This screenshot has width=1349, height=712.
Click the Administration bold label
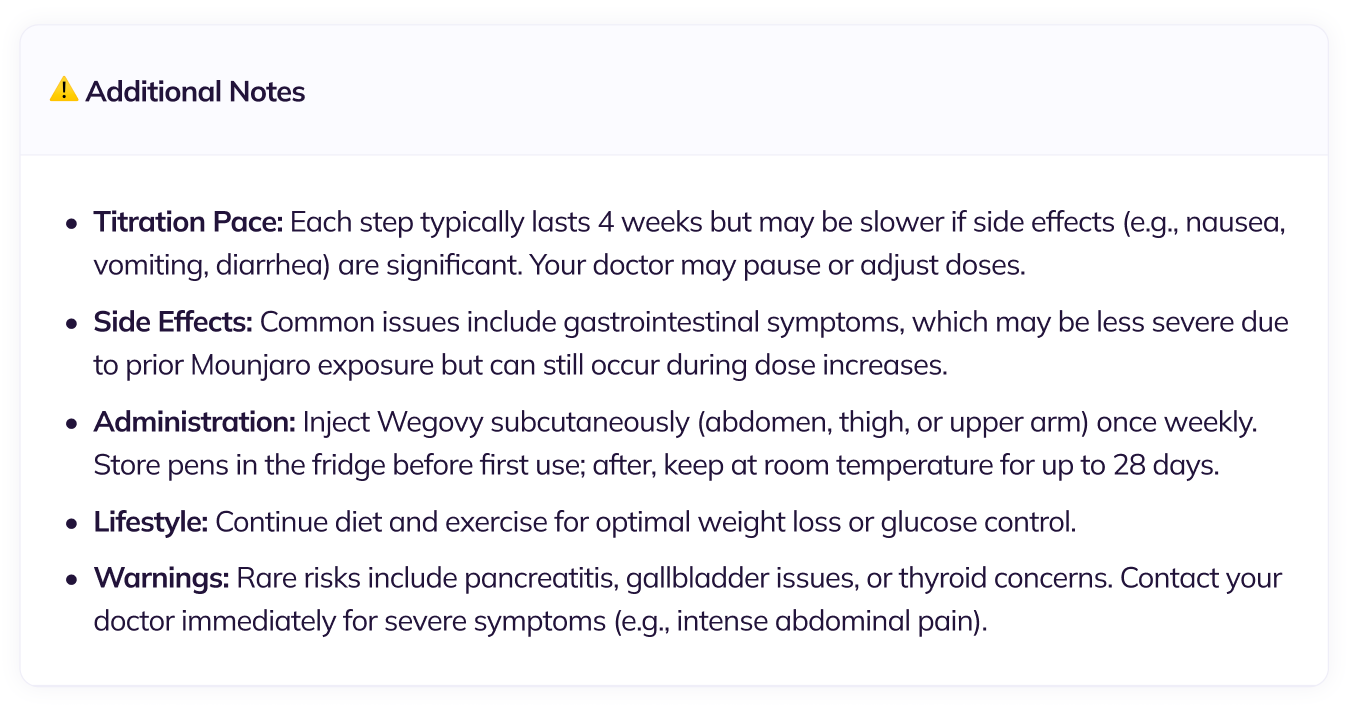pos(195,422)
